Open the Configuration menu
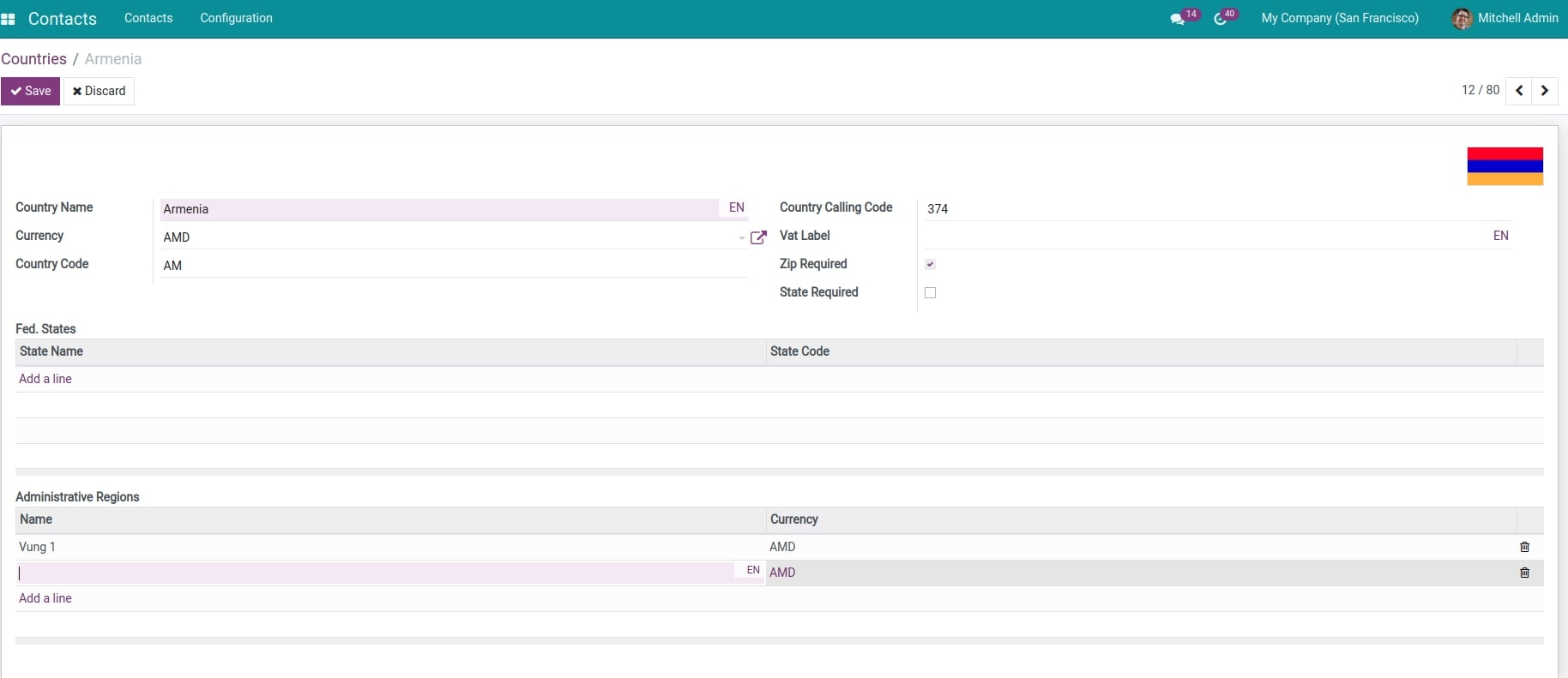Screen dimensions: 1568x678 coord(236,18)
